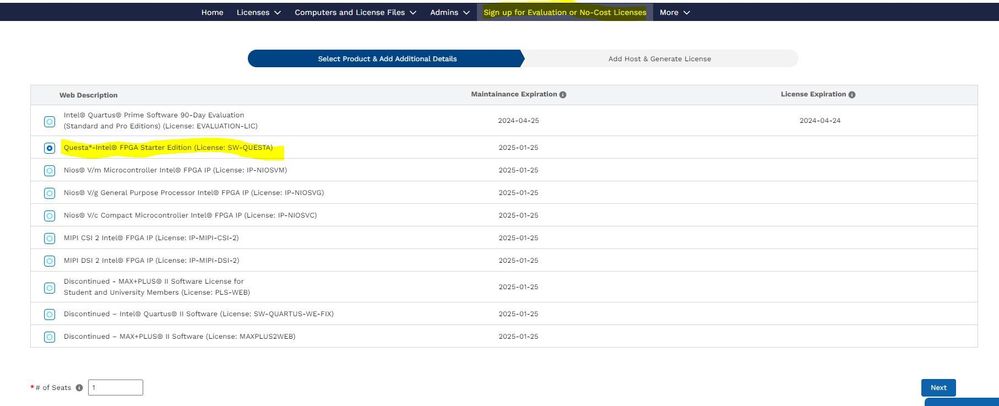Viewport: 999px width, 406px height.
Task: Click the Web Description column header
Action: [89, 95]
